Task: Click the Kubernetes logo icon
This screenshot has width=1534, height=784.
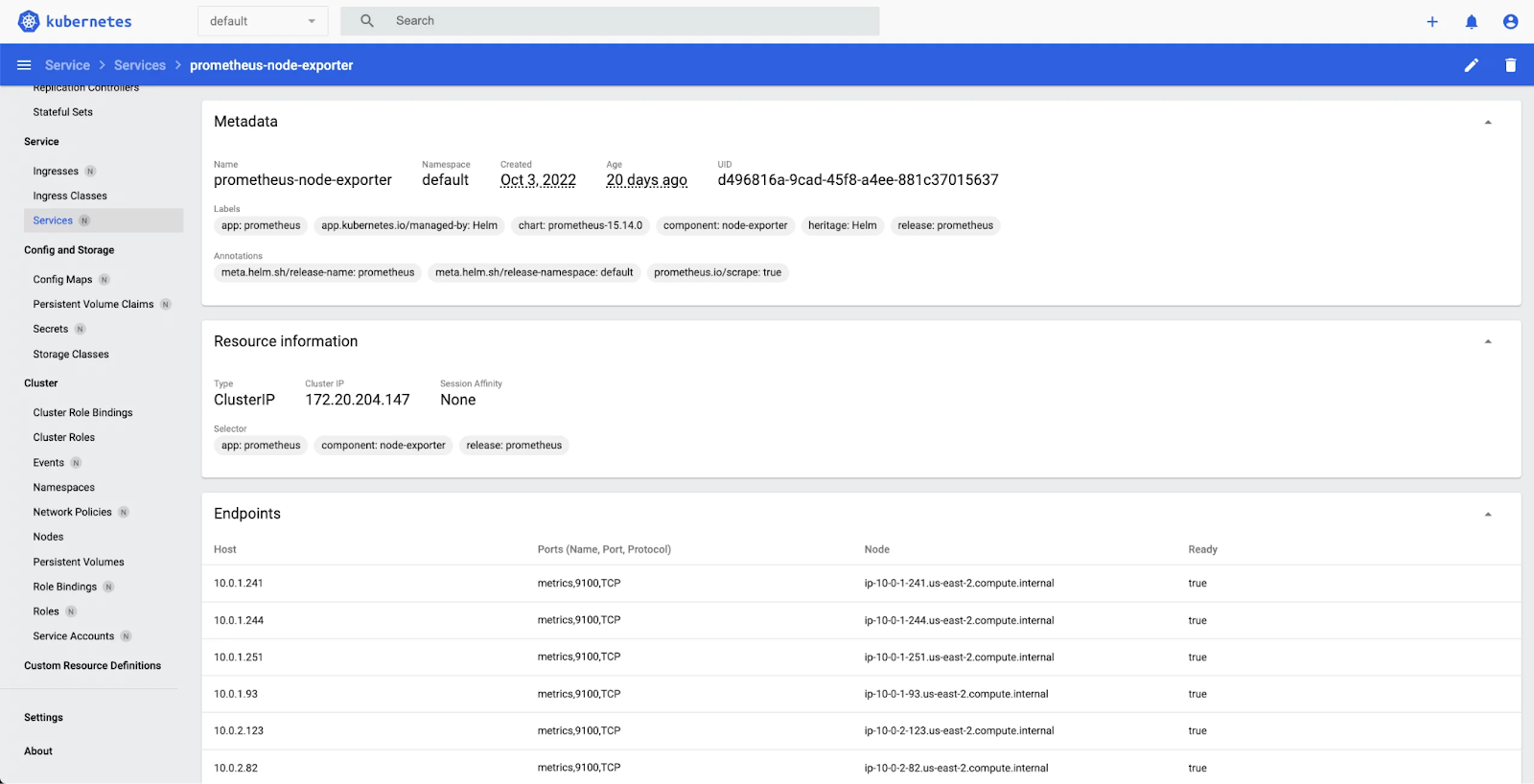Action: 29,21
